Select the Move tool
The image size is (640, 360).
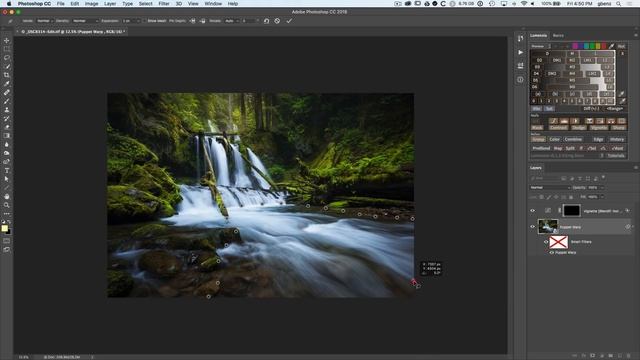pyautogui.click(x=7, y=40)
